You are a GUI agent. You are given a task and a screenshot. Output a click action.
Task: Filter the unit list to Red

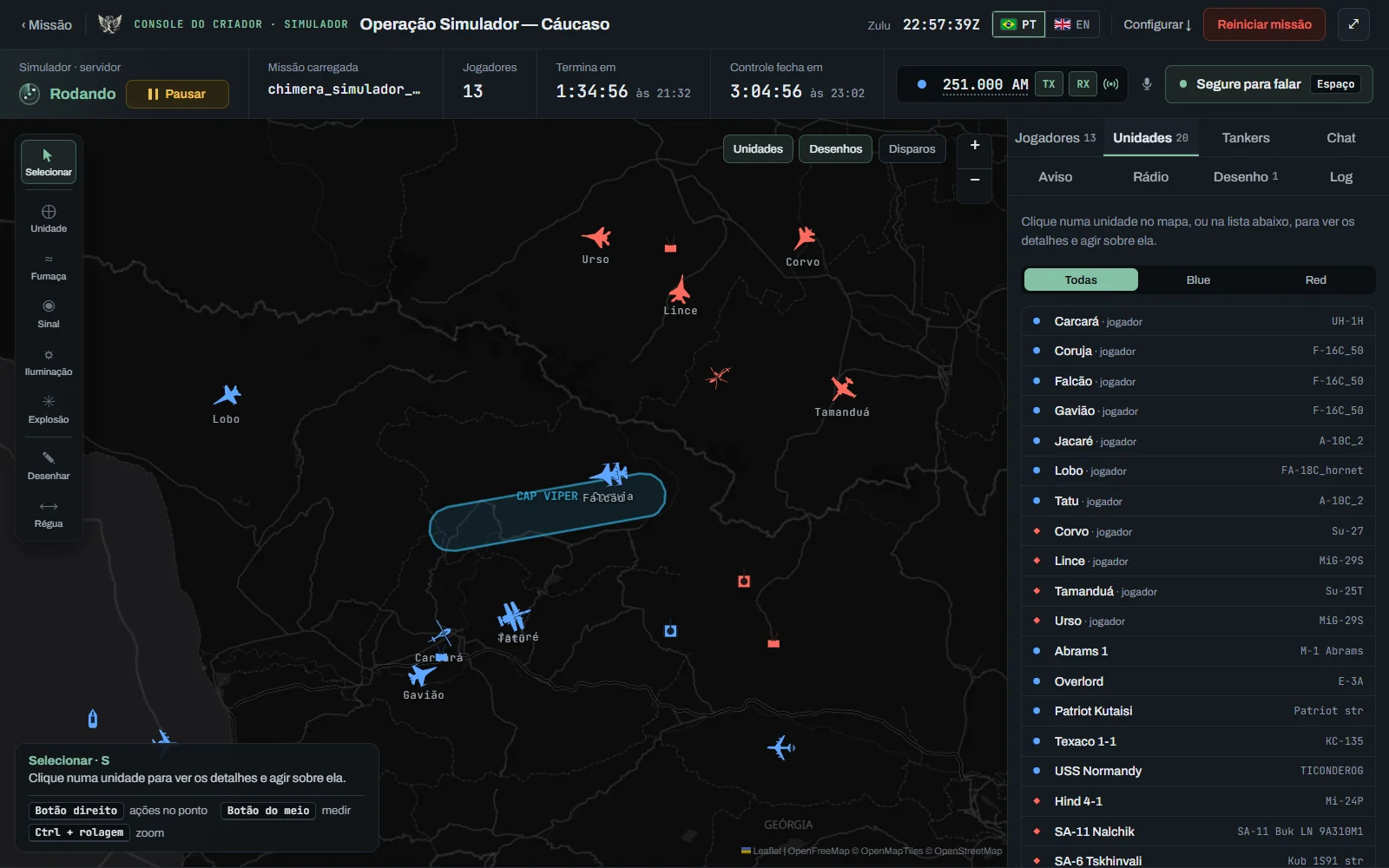pos(1315,279)
